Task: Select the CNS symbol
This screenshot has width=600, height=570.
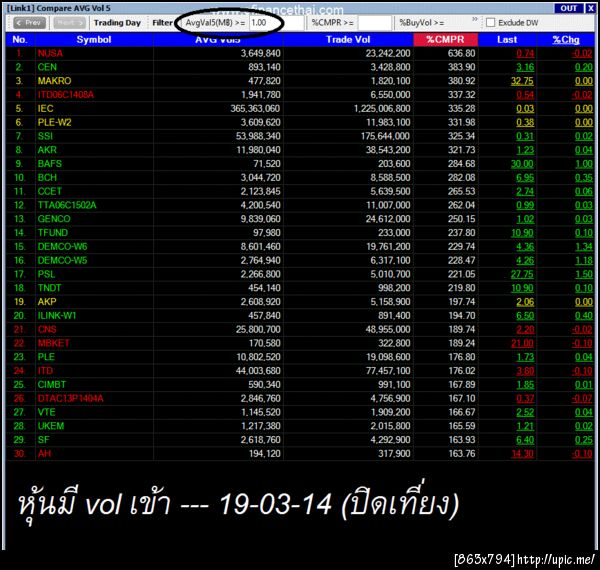Action: pyautogui.click(x=47, y=329)
